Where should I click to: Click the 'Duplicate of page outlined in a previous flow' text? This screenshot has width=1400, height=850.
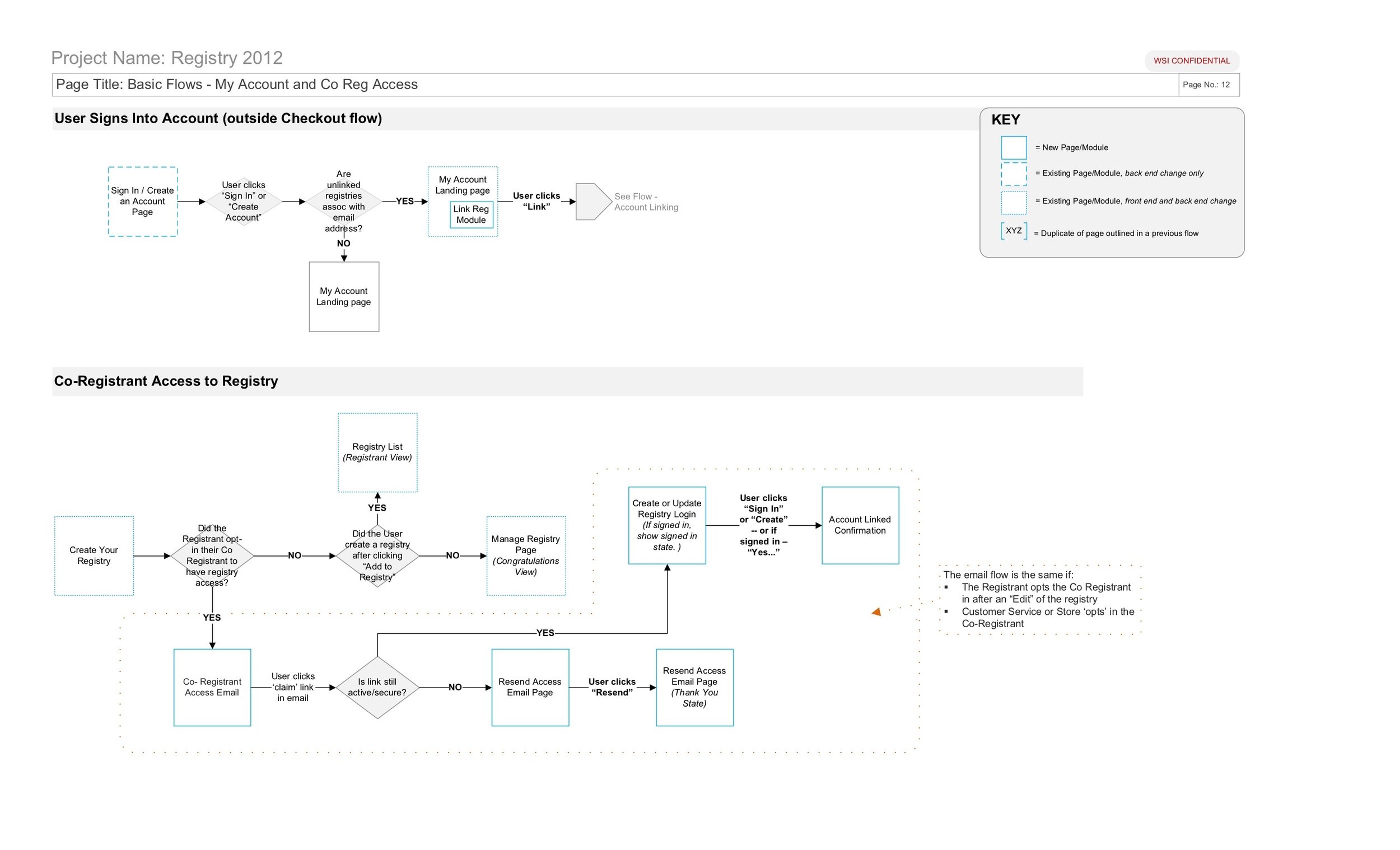[x=1116, y=233]
